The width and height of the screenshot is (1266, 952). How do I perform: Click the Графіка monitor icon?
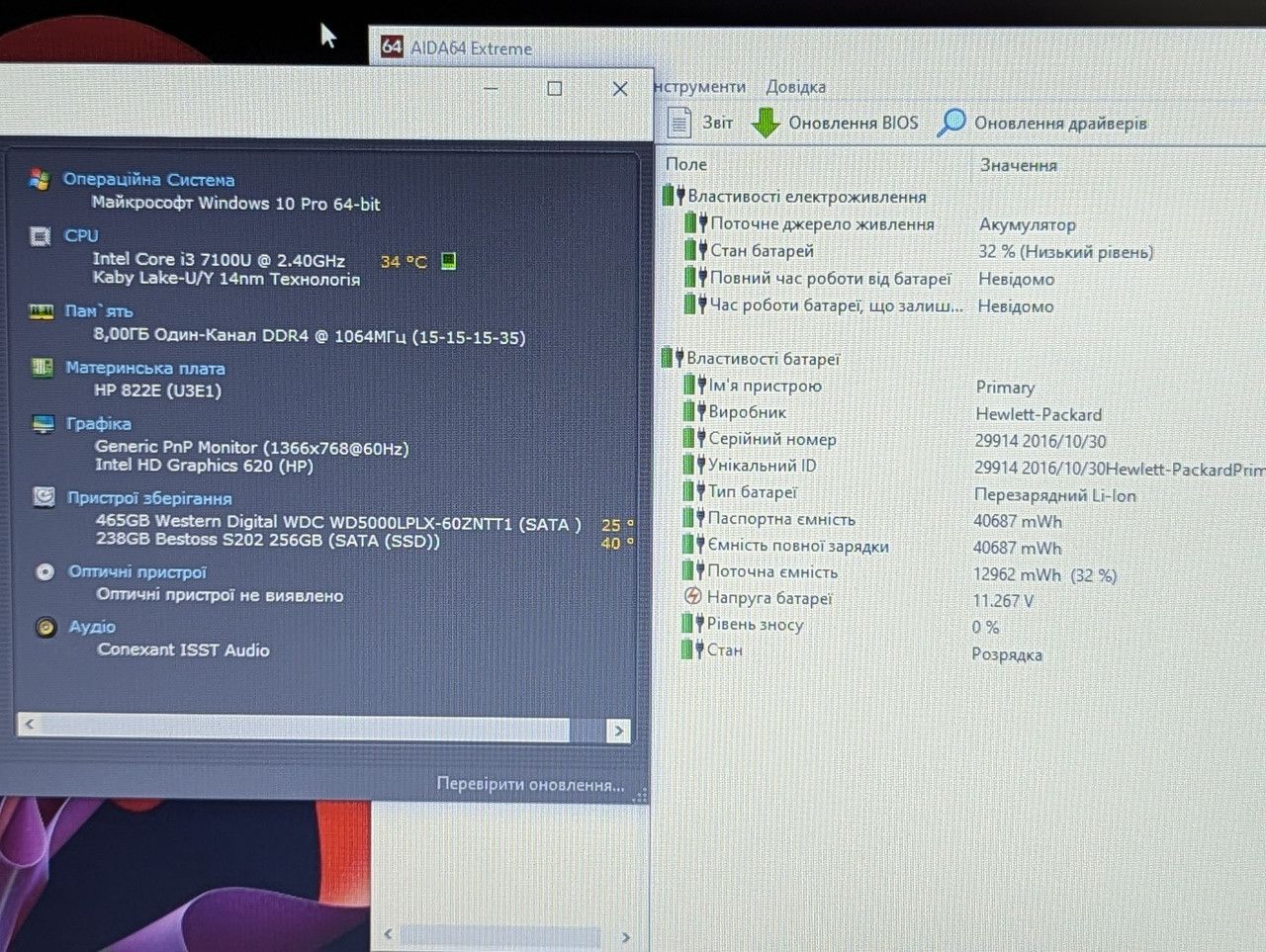(x=43, y=424)
